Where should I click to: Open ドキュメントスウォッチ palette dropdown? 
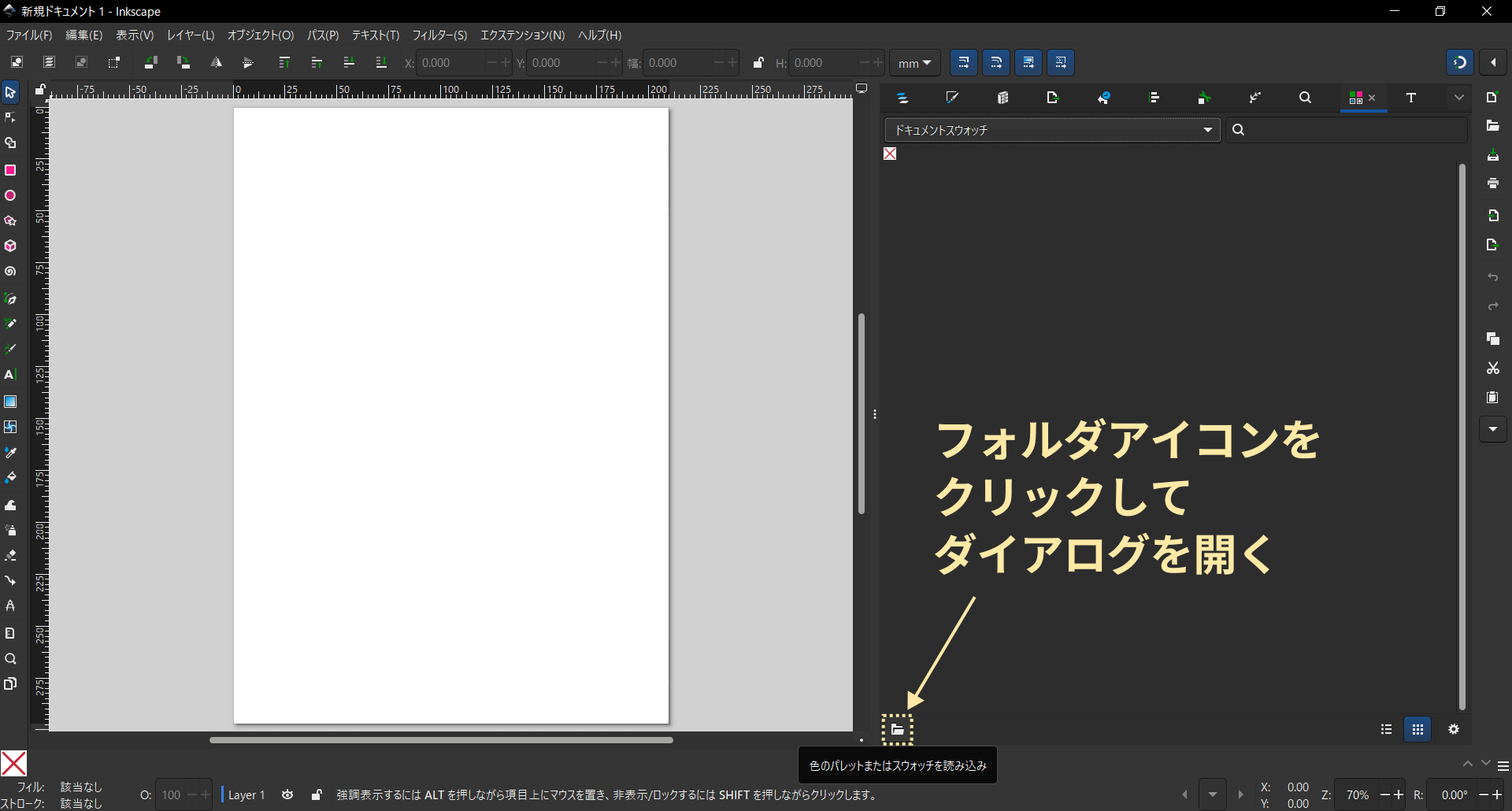[x=1052, y=130]
